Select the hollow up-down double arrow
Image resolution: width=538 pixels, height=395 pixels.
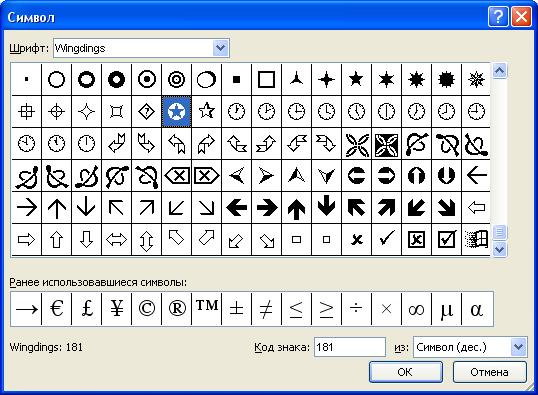(x=147, y=240)
